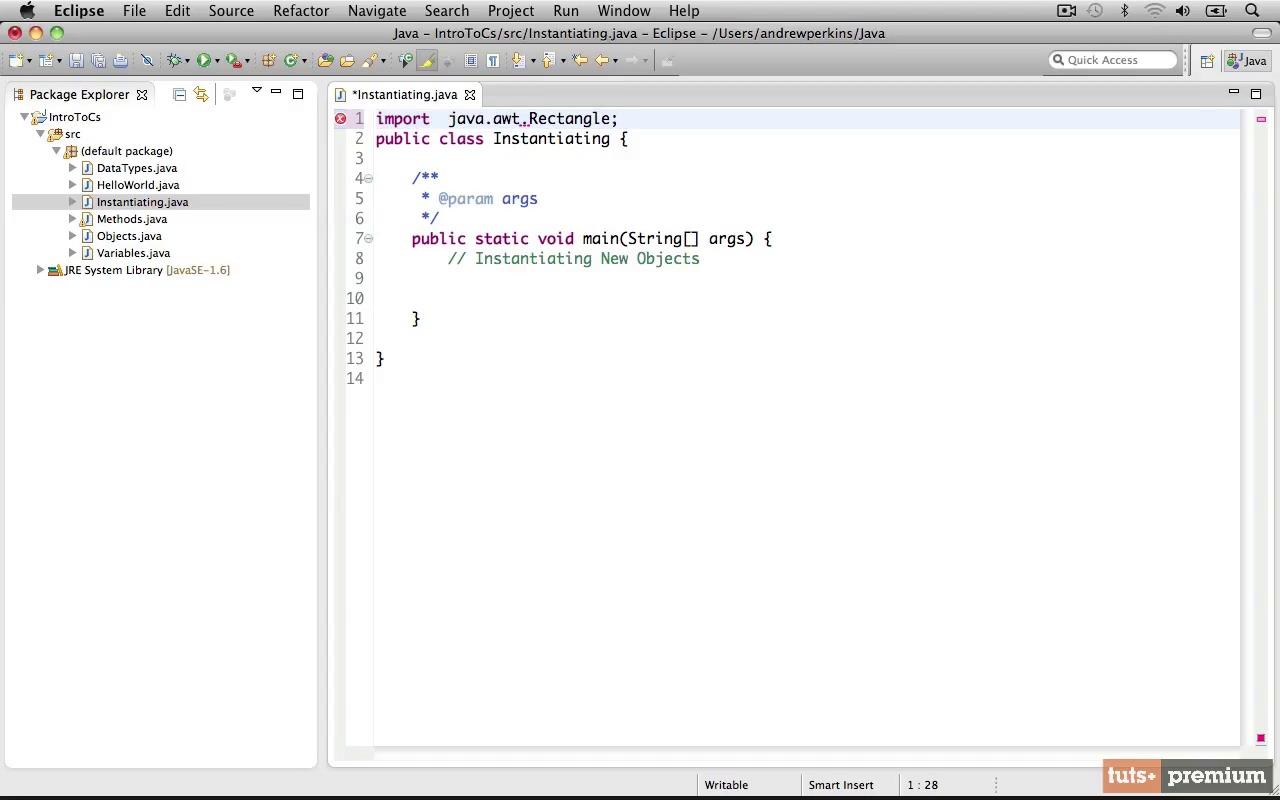Open the Navigate menu
The width and height of the screenshot is (1280, 800).
pos(377,11)
